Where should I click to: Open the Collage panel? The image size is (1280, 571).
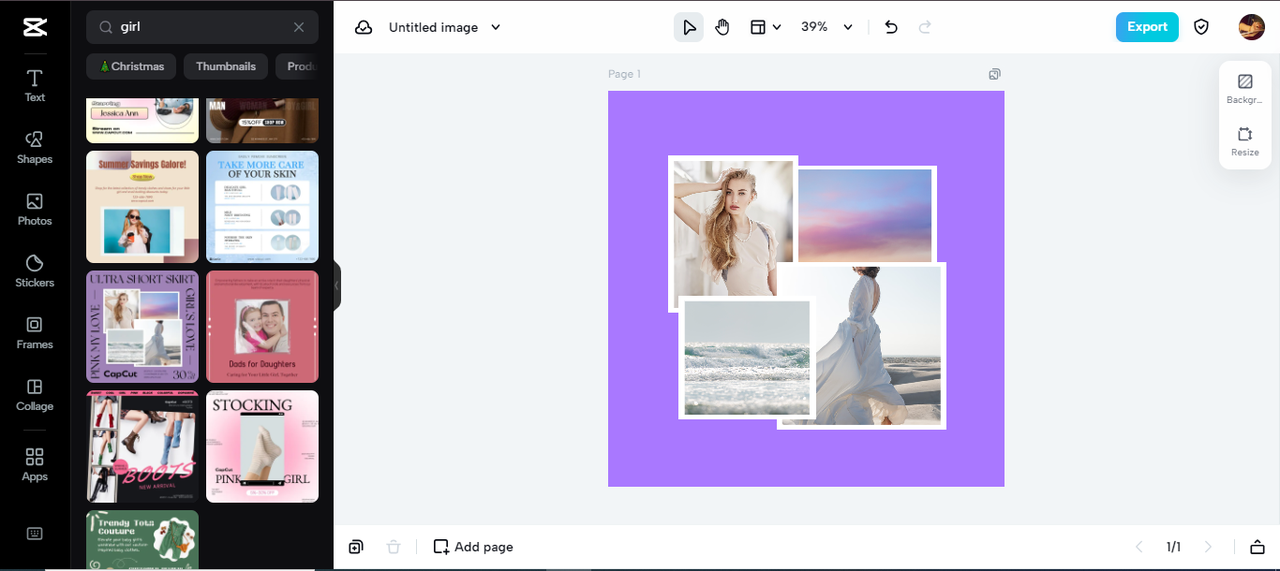(x=35, y=395)
